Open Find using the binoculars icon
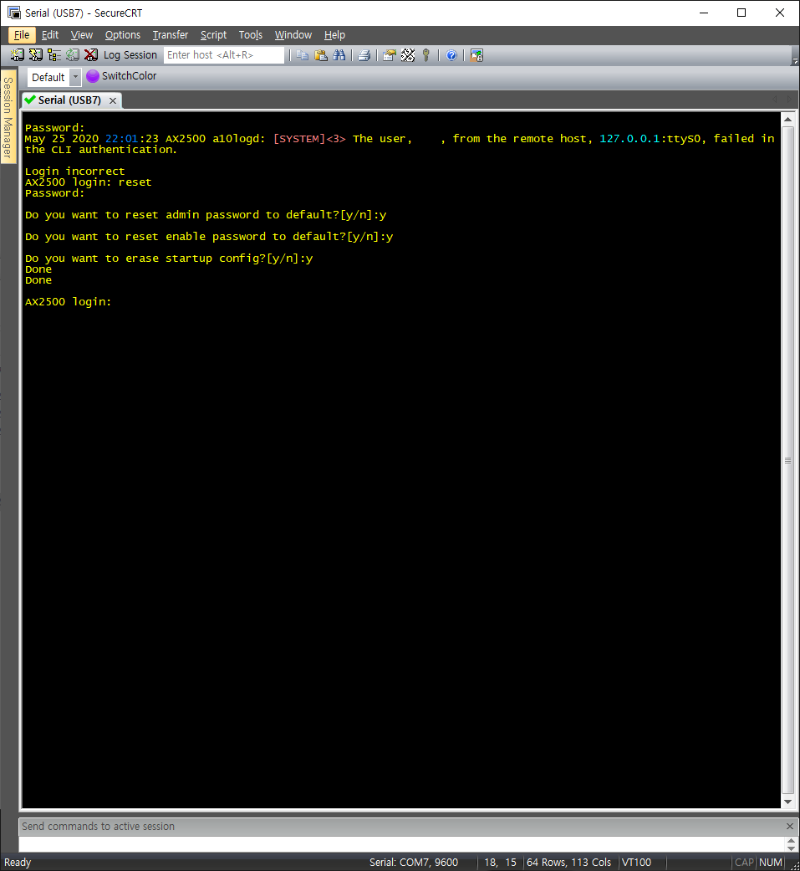Viewport: 800px width, 871px height. click(x=339, y=55)
